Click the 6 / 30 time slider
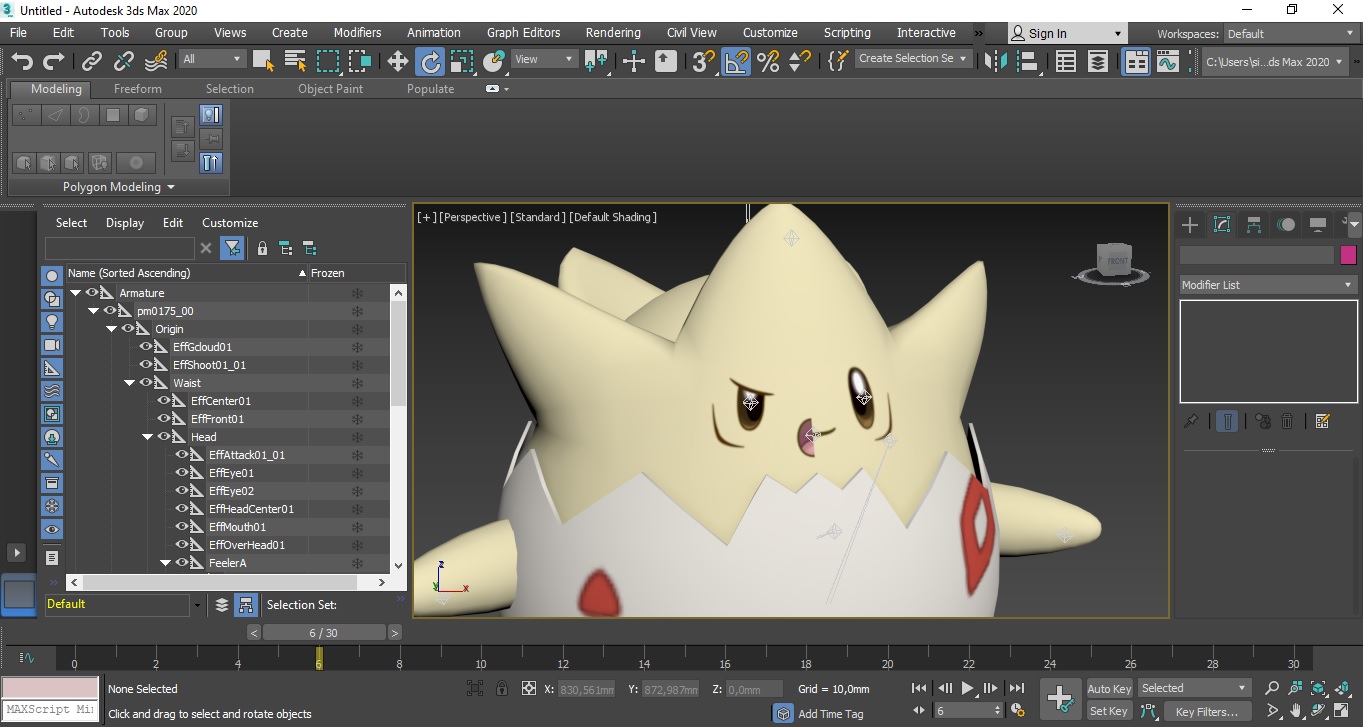 [324, 633]
